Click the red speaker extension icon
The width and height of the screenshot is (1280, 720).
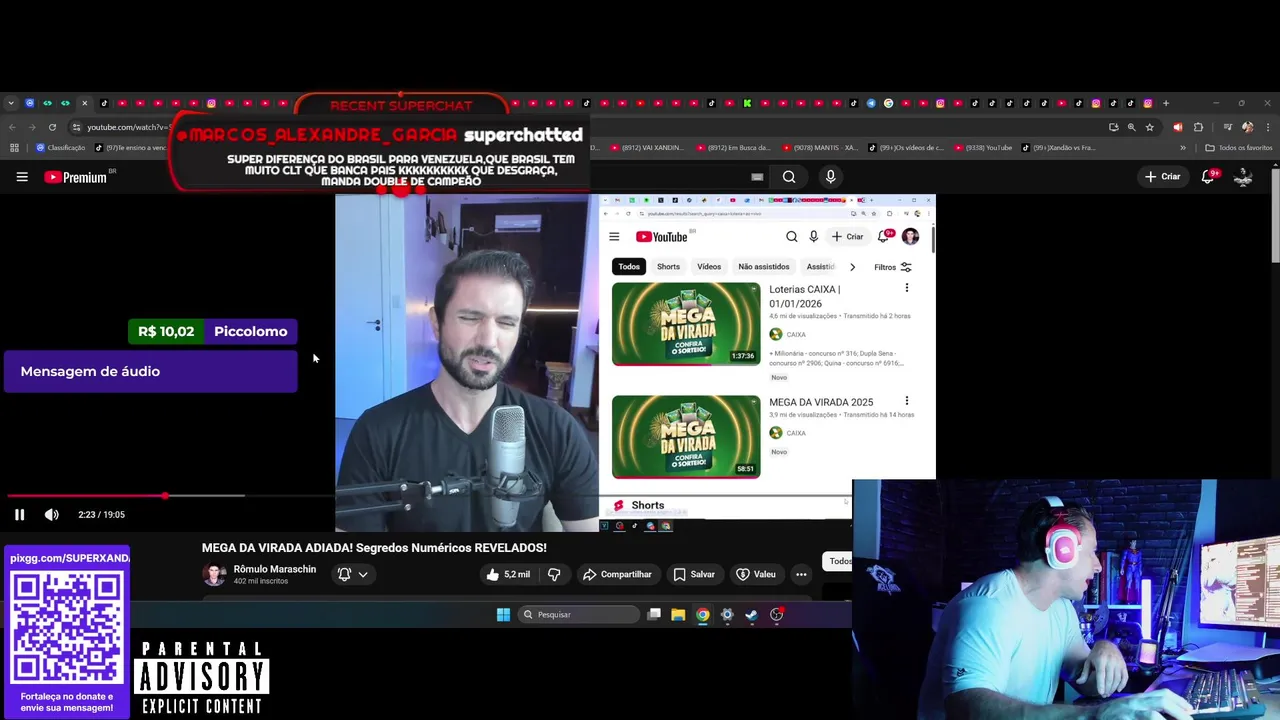1177,127
